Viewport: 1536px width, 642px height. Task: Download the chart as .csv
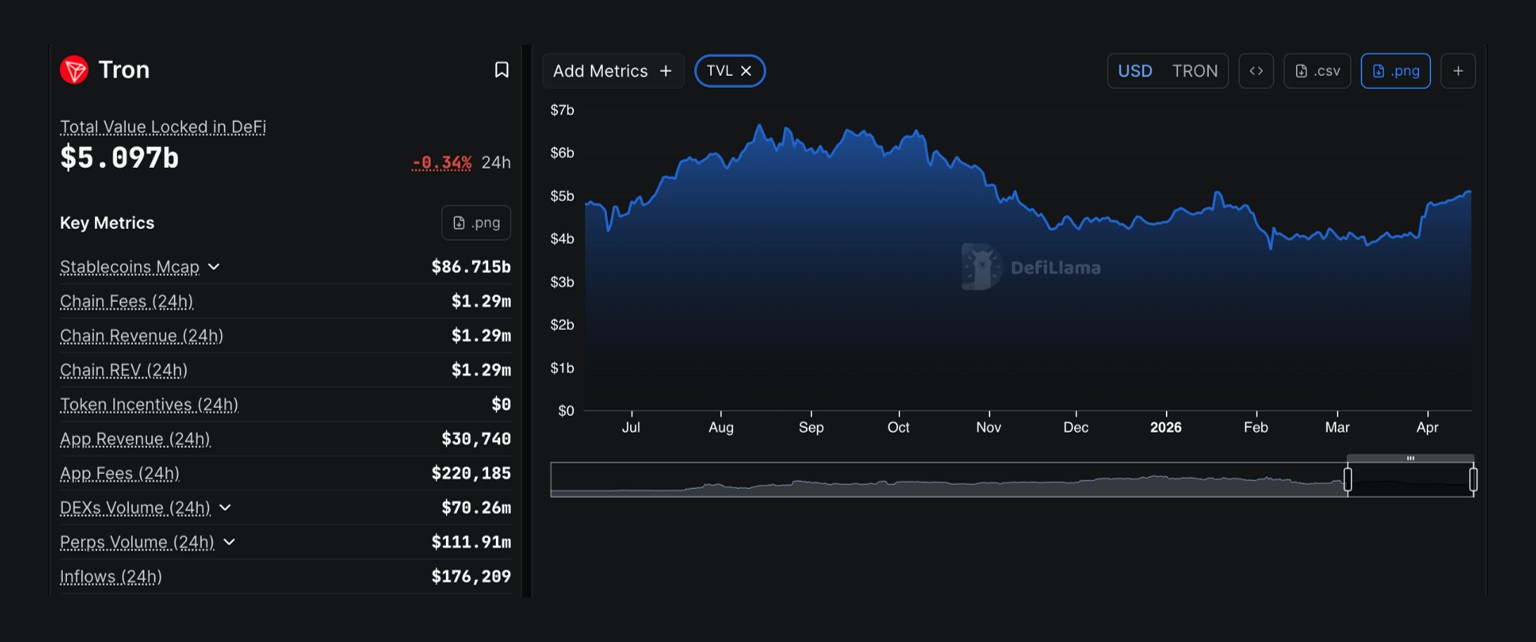point(1316,70)
